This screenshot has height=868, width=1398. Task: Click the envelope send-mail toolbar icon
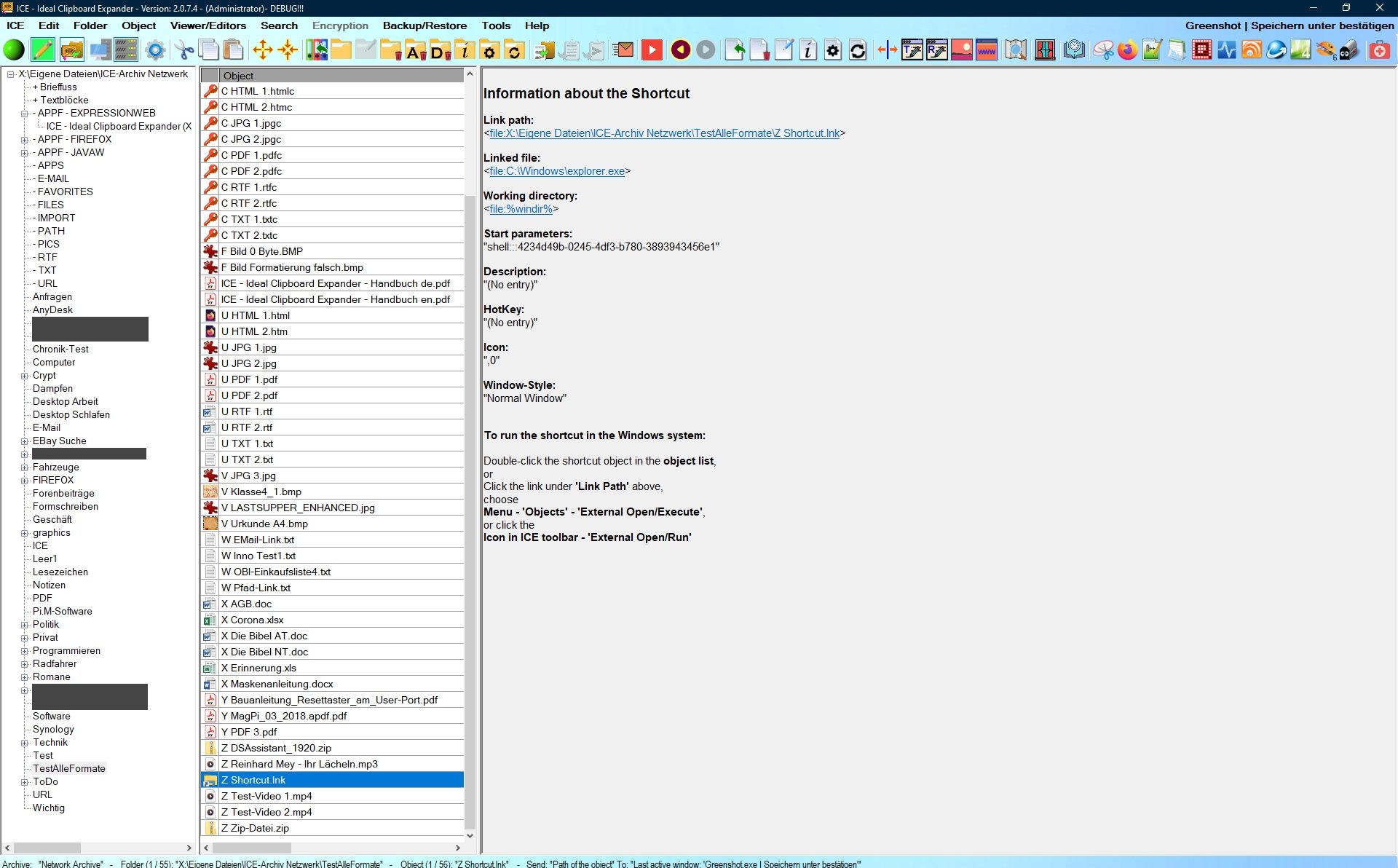pyautogui.click(x=623, y=50)
